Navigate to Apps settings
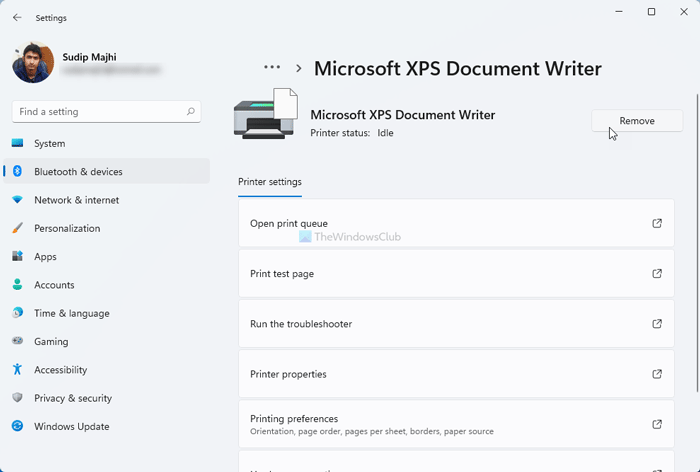 (106, 256)
